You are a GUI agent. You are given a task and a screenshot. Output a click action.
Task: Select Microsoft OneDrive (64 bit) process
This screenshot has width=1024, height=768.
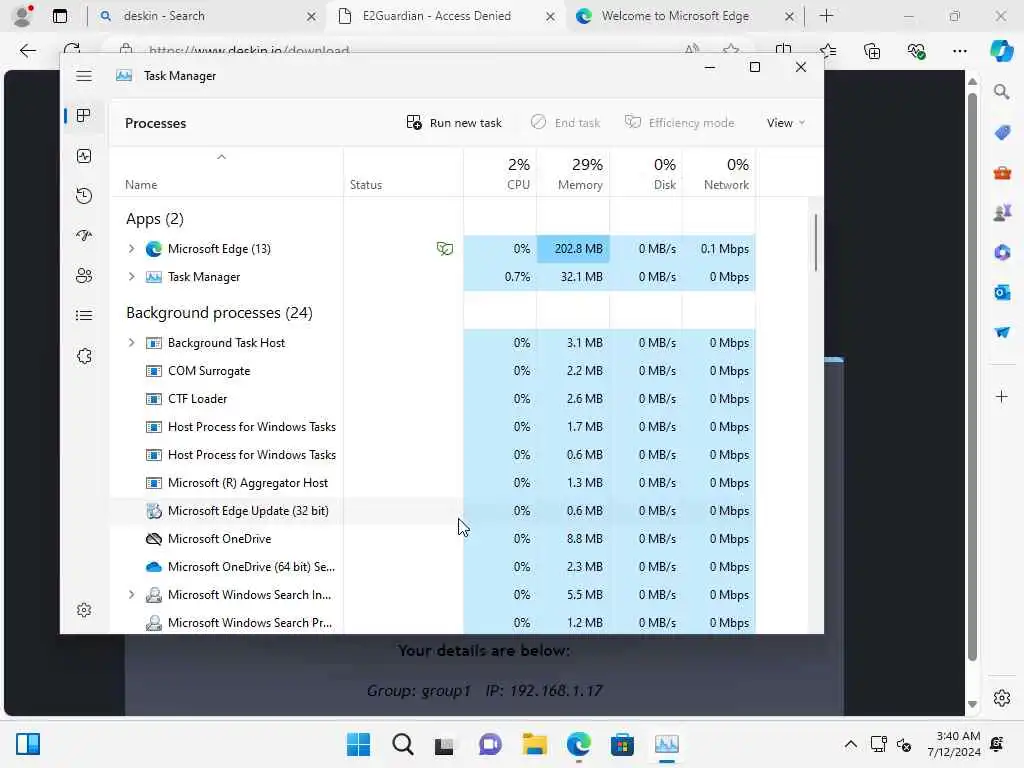(x=432, y=567)
